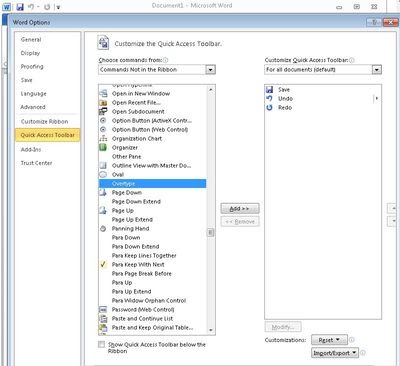Select Para Page Break Before command

[142, 274]
